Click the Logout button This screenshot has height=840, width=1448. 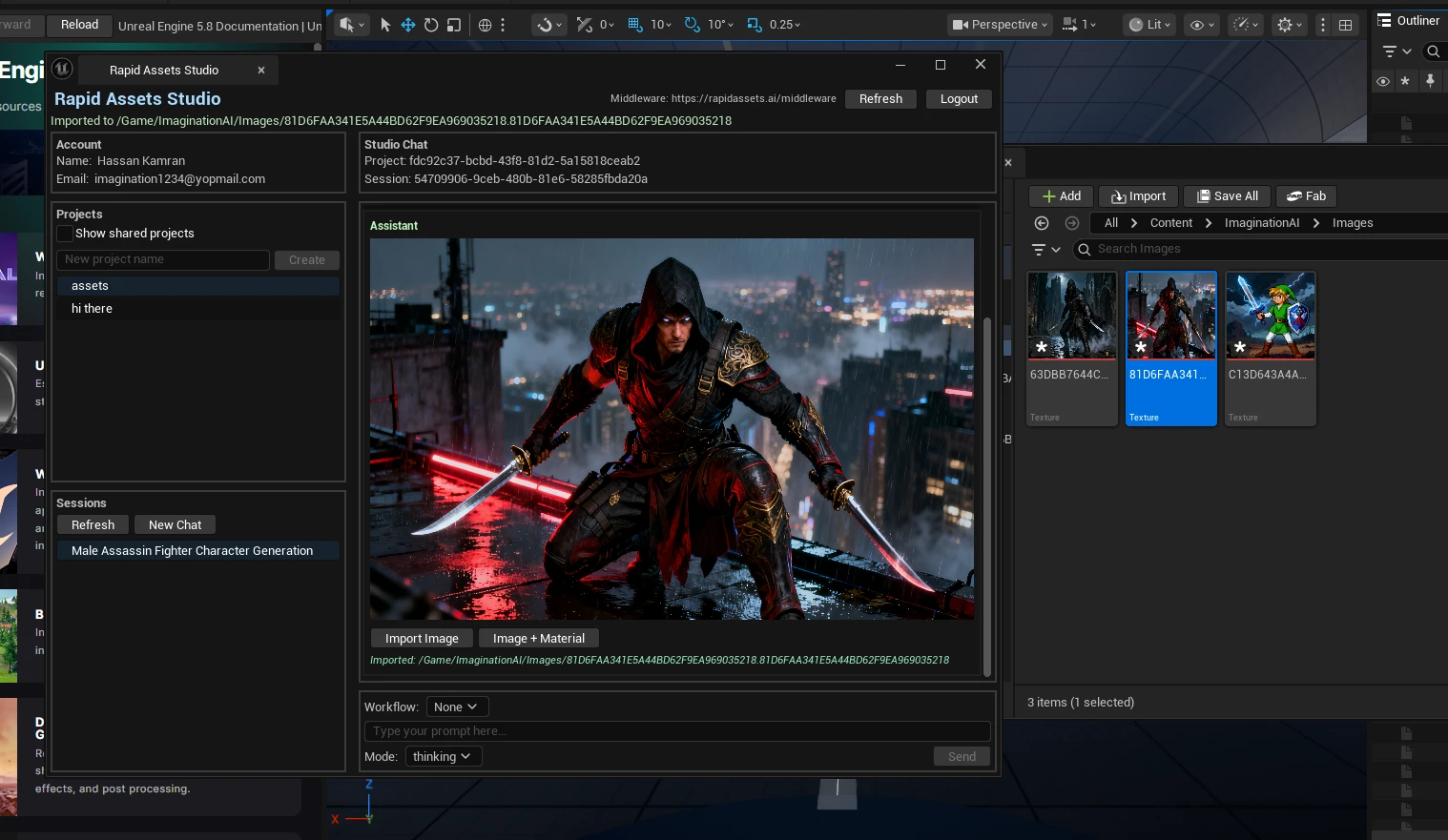coord(959,98)
